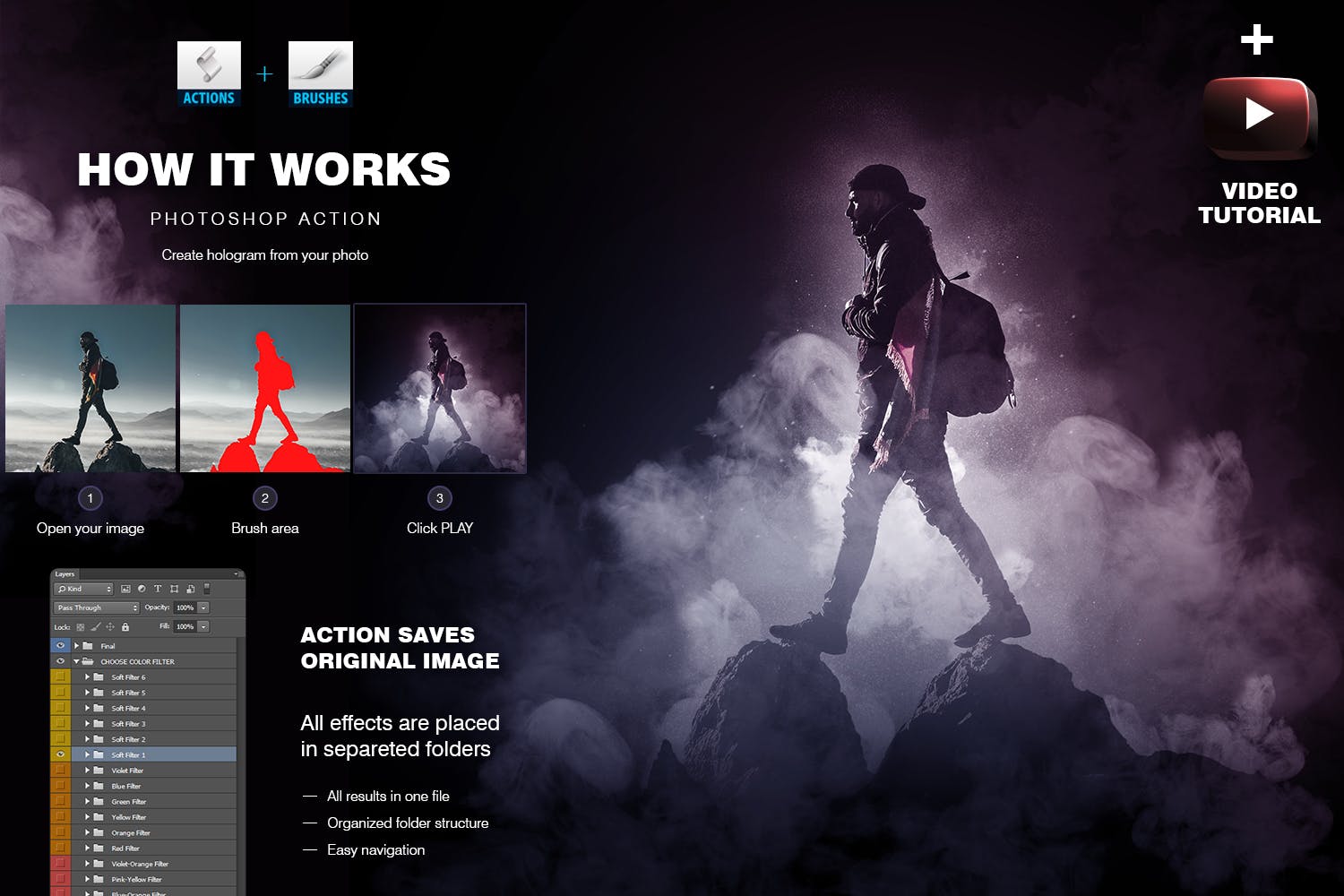Toggle the layer filtering switch on or off
Screen dimensions: 1344x896
[x=207, y=589]
